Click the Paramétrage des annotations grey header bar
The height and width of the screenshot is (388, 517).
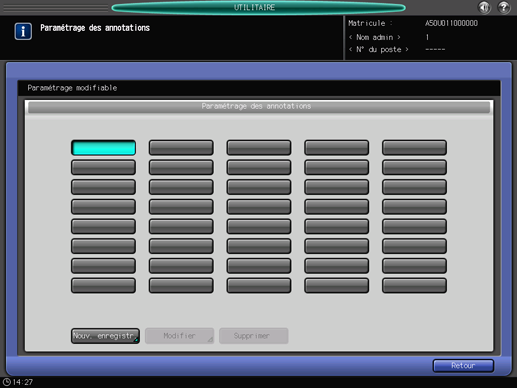259,107
